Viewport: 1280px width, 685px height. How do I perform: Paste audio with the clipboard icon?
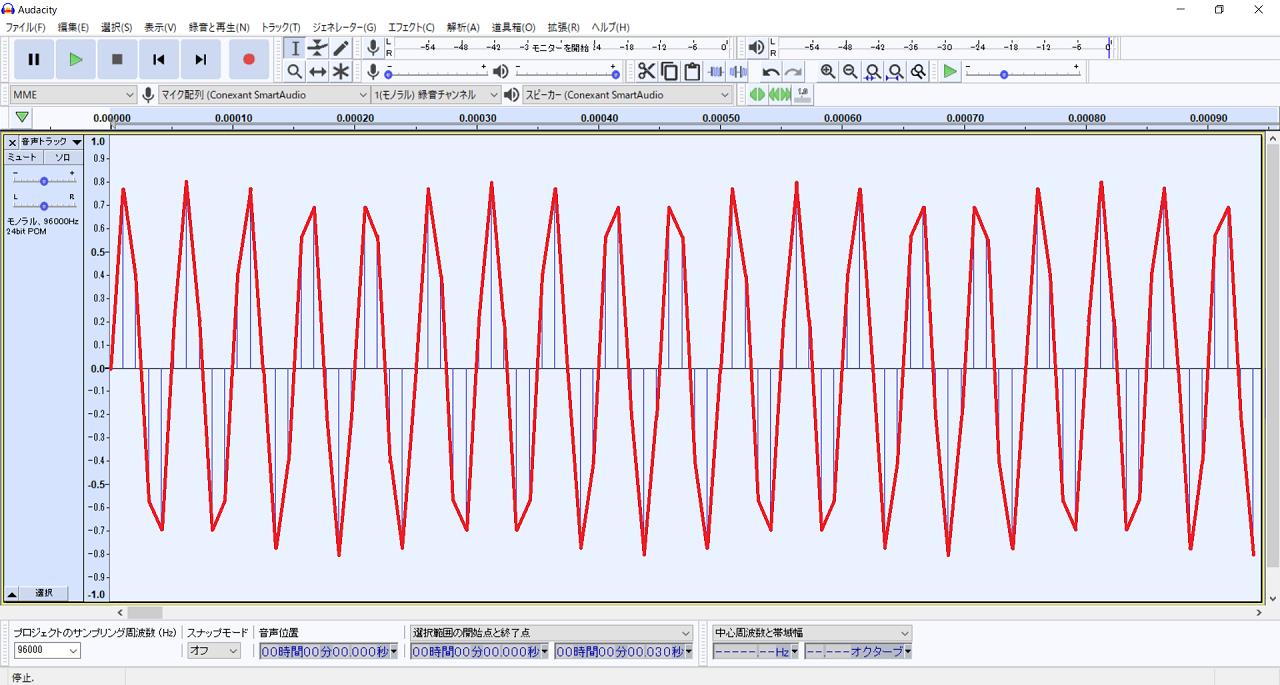point(692,71)
